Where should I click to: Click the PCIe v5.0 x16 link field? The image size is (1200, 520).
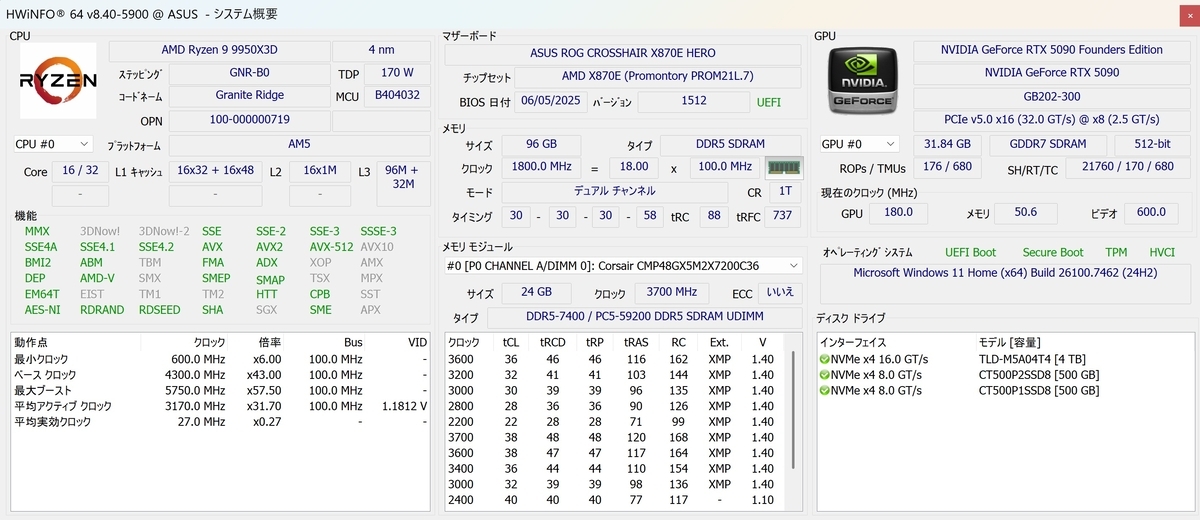coord(1051,120)
